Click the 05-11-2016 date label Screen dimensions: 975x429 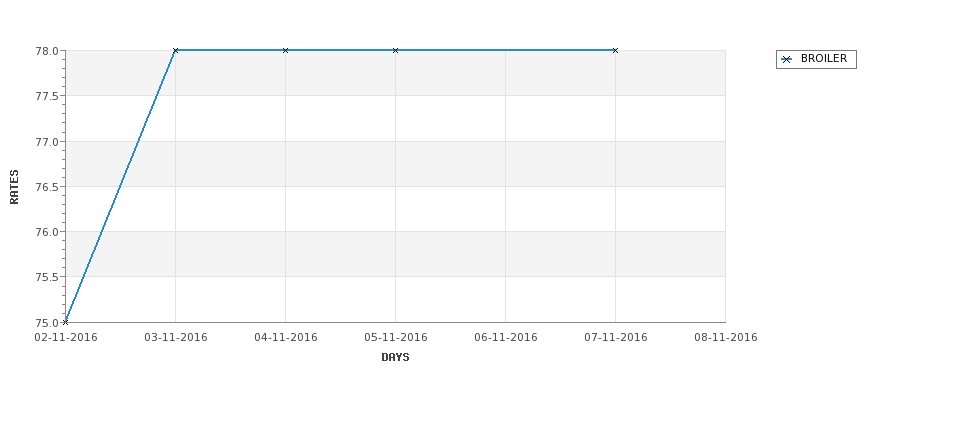[395, 338]
